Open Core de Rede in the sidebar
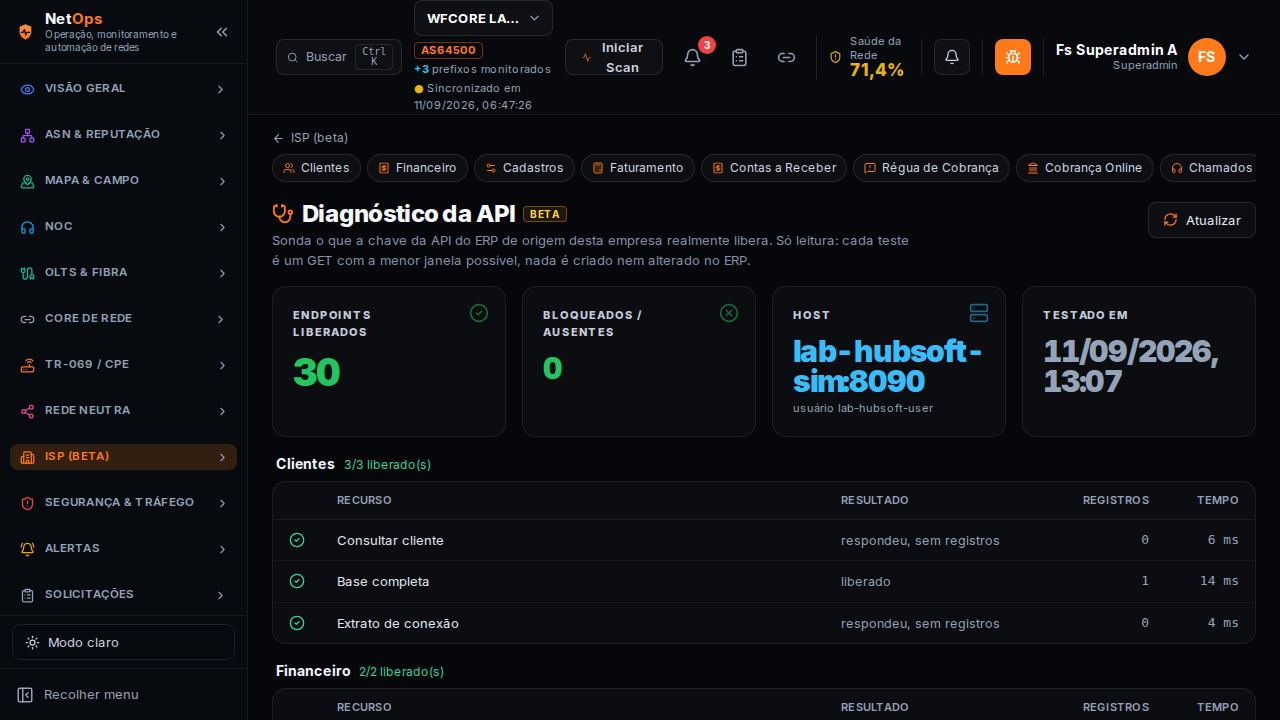This screenshot has width=1280, height=720. (x=123, y=319)
